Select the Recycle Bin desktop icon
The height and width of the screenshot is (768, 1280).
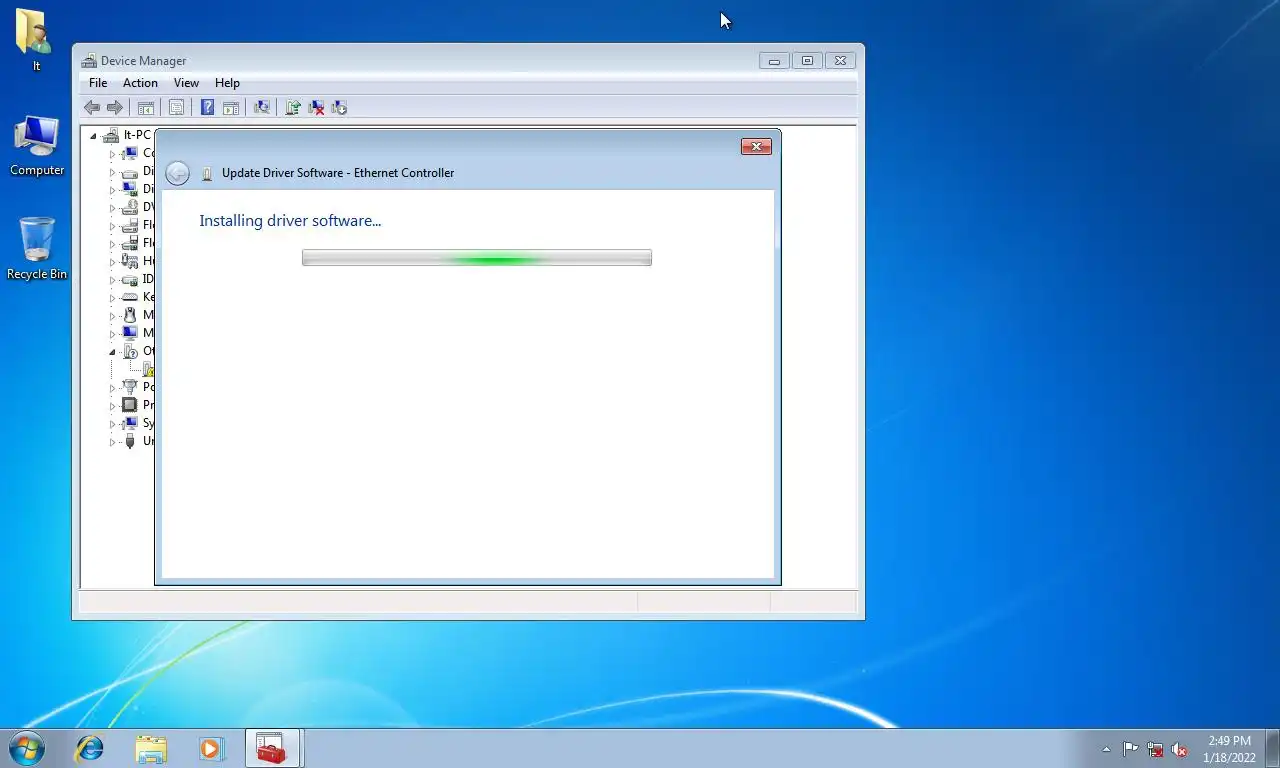(37, 249)
